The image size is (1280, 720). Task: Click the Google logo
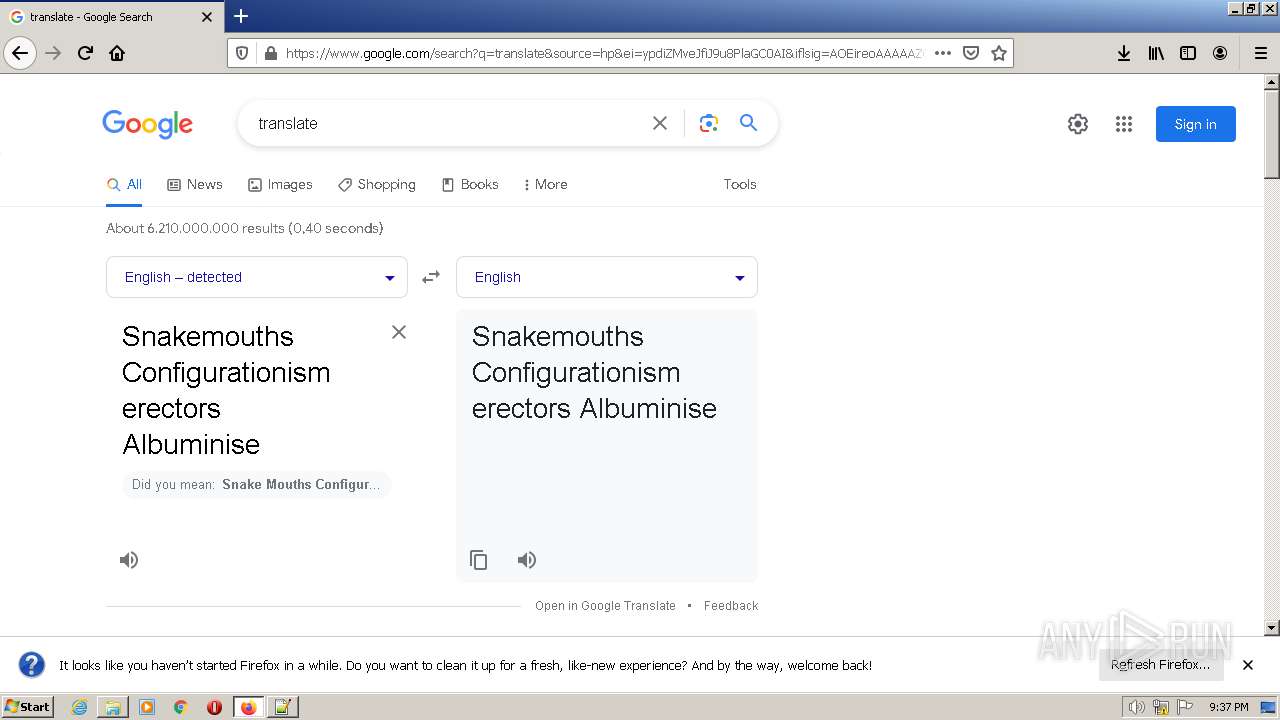point(147,124)
